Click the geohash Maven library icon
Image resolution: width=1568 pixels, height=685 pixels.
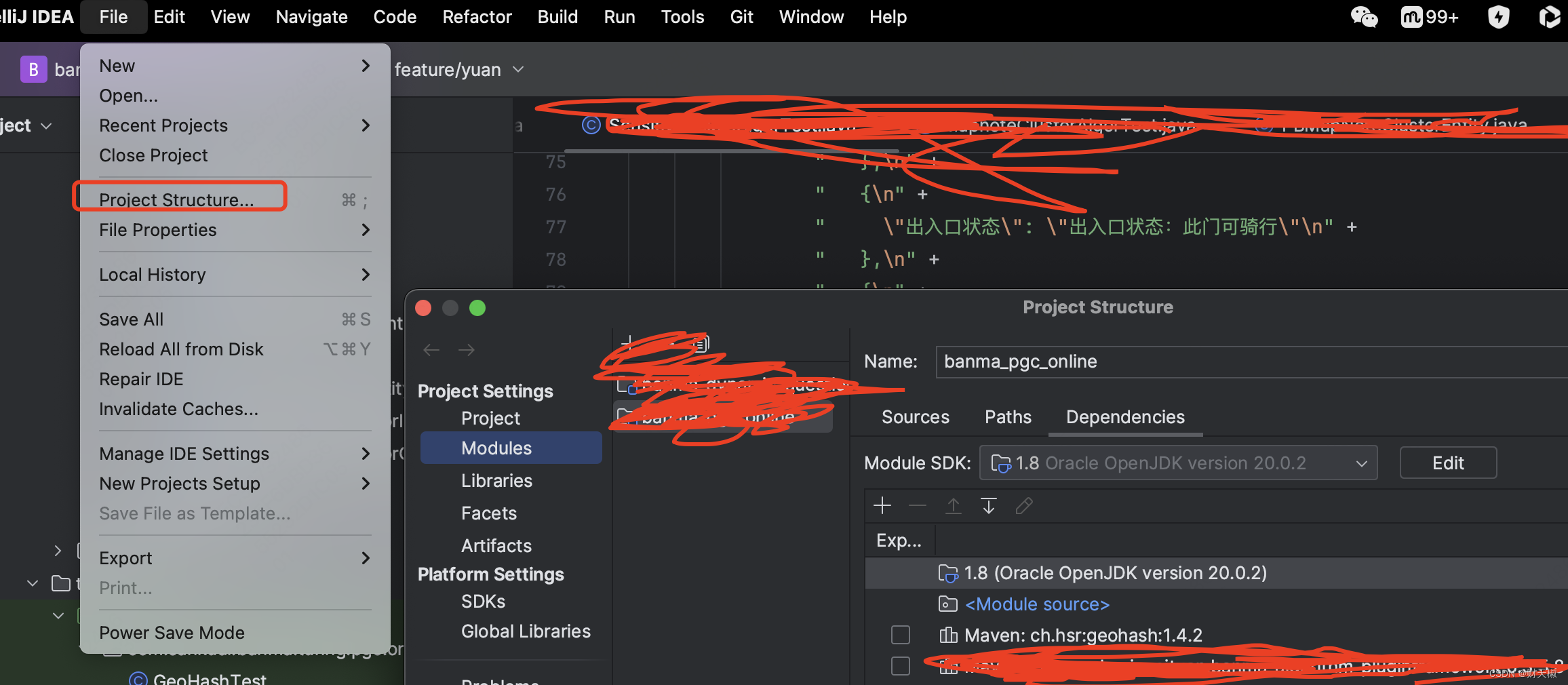947,635
